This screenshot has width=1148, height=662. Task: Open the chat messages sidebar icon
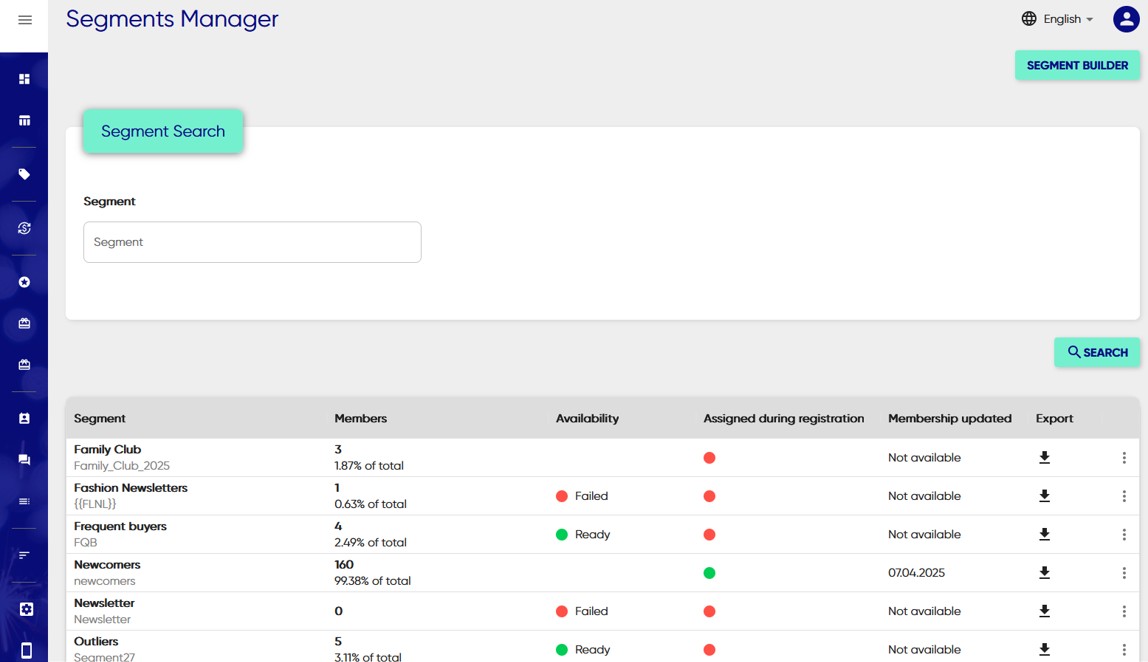(x=24, y=460)
